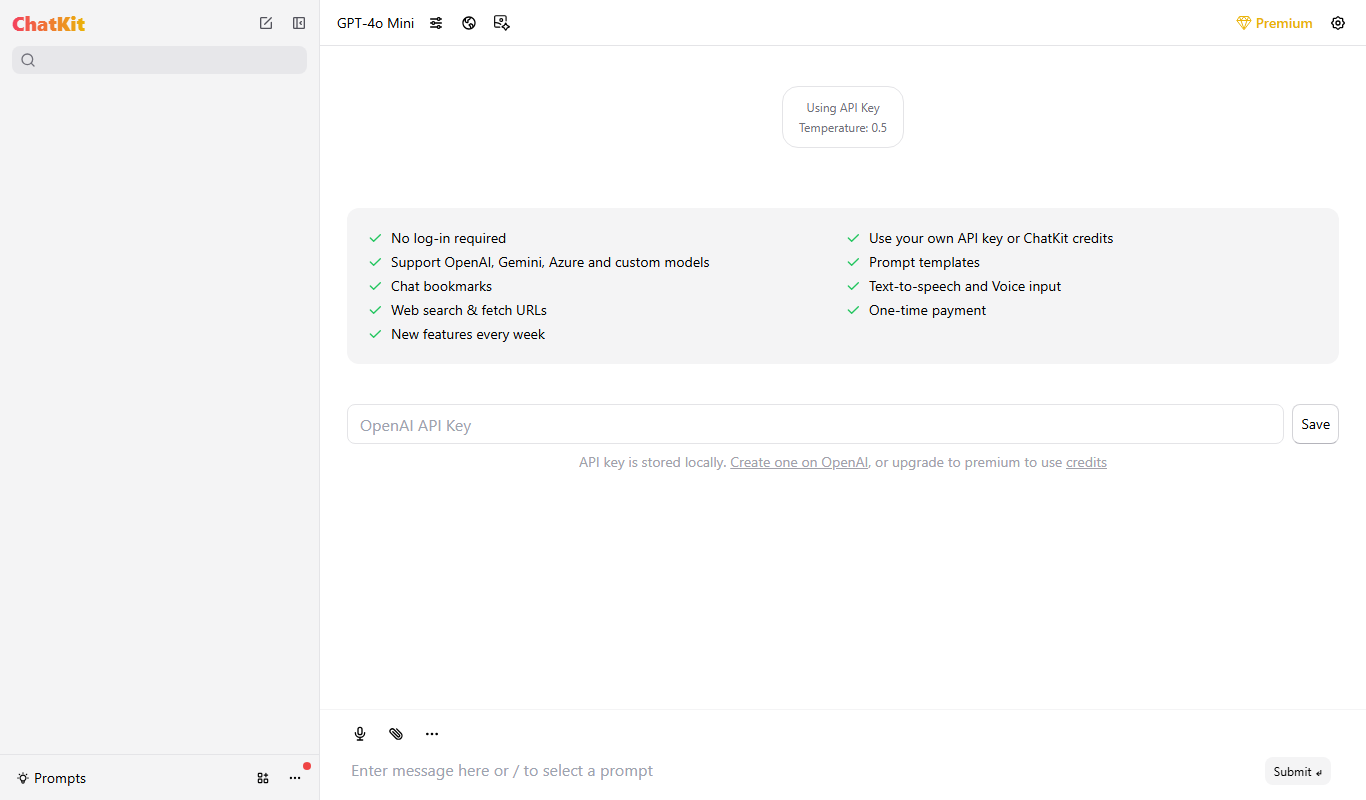
Task: Open the Create one on OpenAI link
Action: (799, 462)
